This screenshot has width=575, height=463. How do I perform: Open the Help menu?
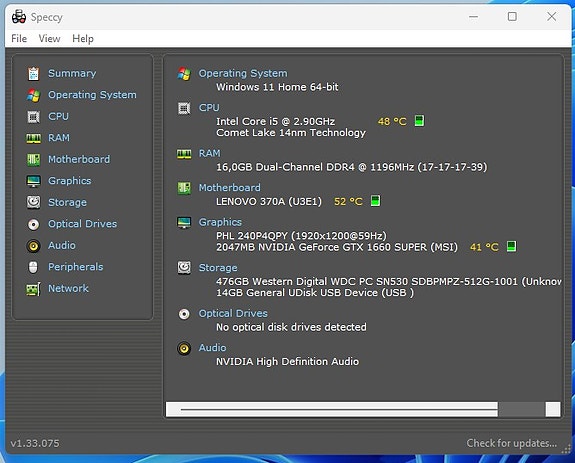[83, 38]
